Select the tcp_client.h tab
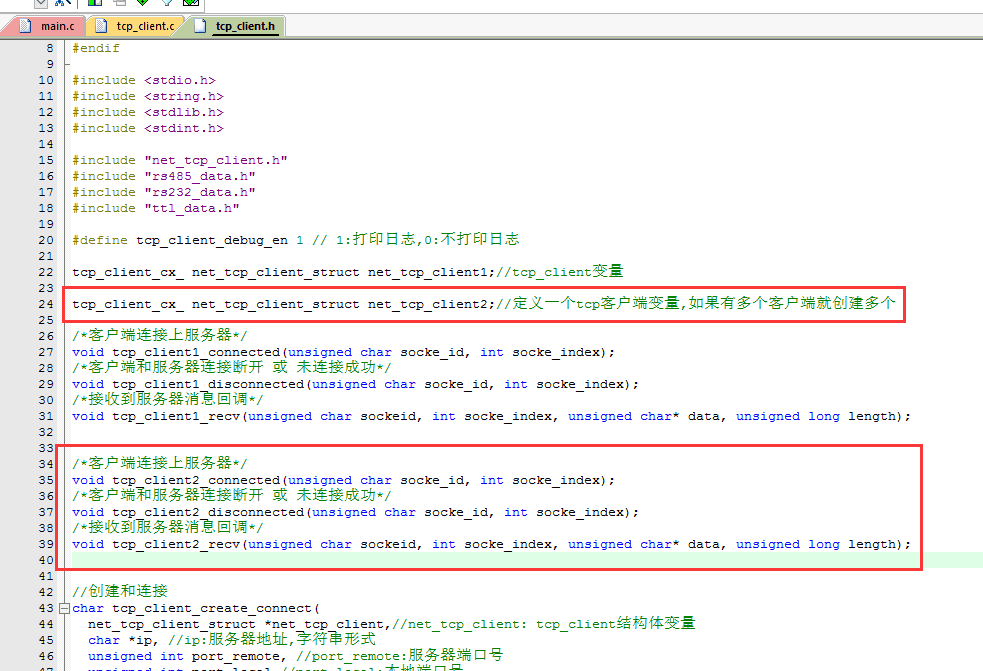The height and width of the screenshot is (671, 983). pyautogui.click(x=244, y=26)
